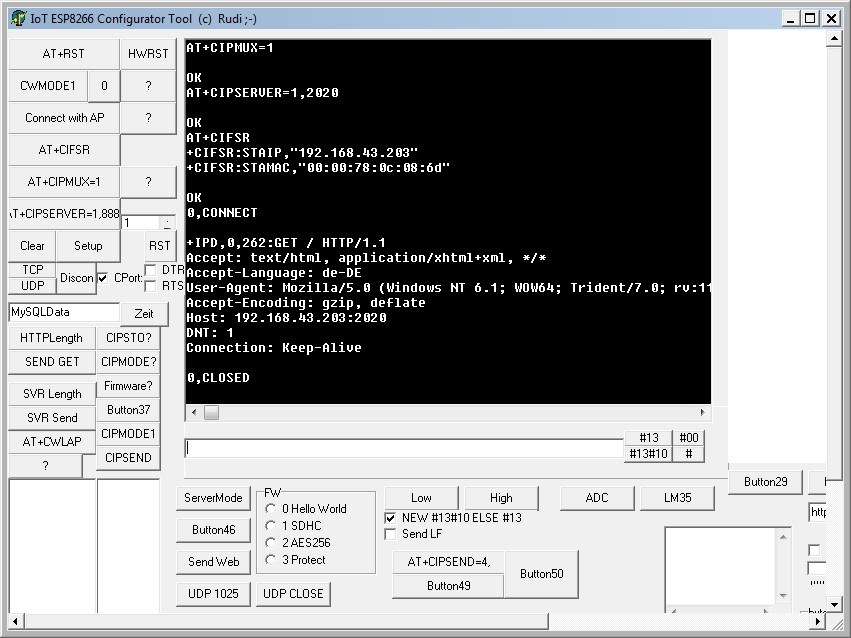Click the ? next to Connect with AP
Screen dimensions: 851x638
(x=148, y=118)
